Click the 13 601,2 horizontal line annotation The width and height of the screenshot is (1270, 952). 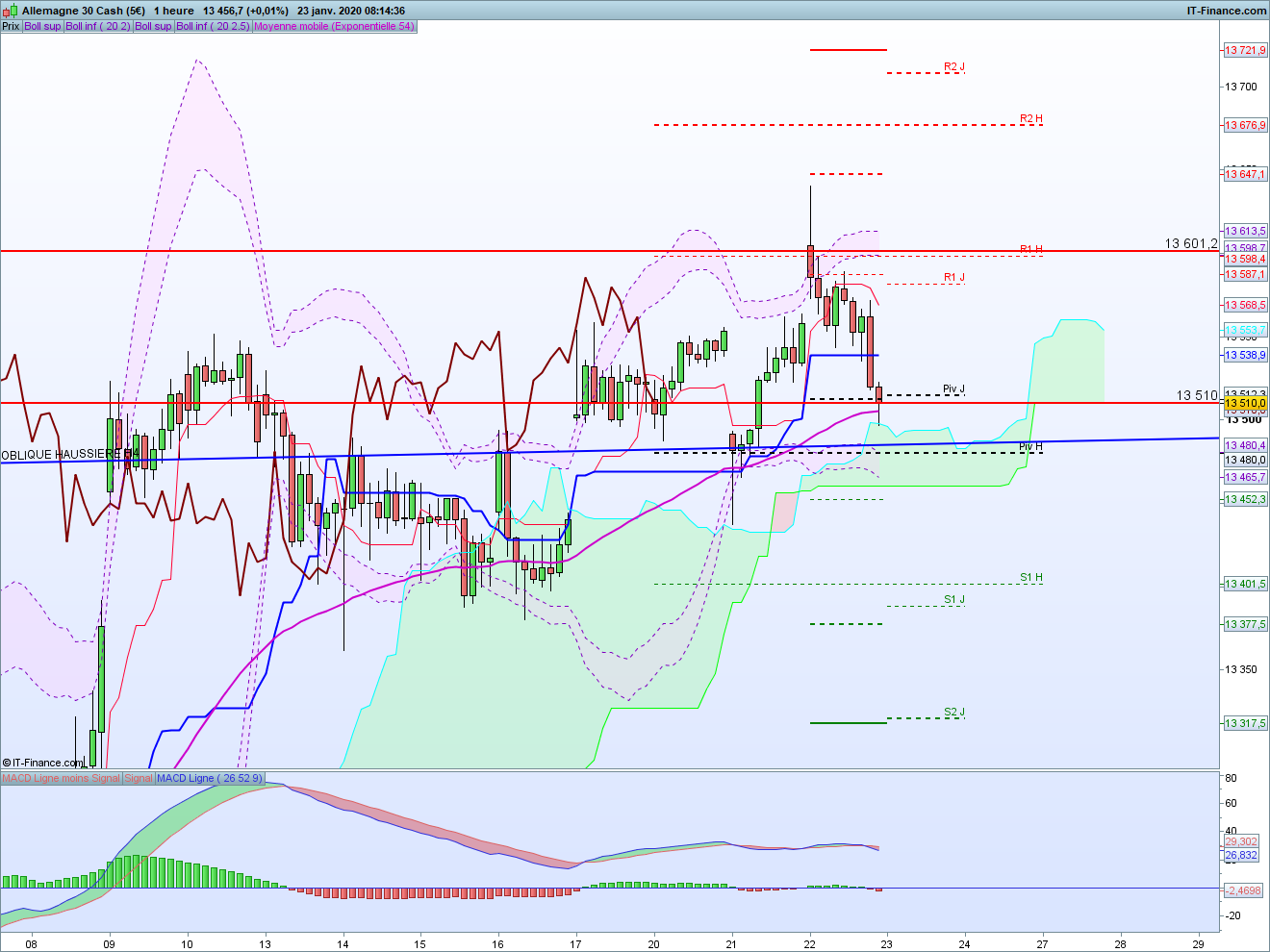pos(1191,243)
